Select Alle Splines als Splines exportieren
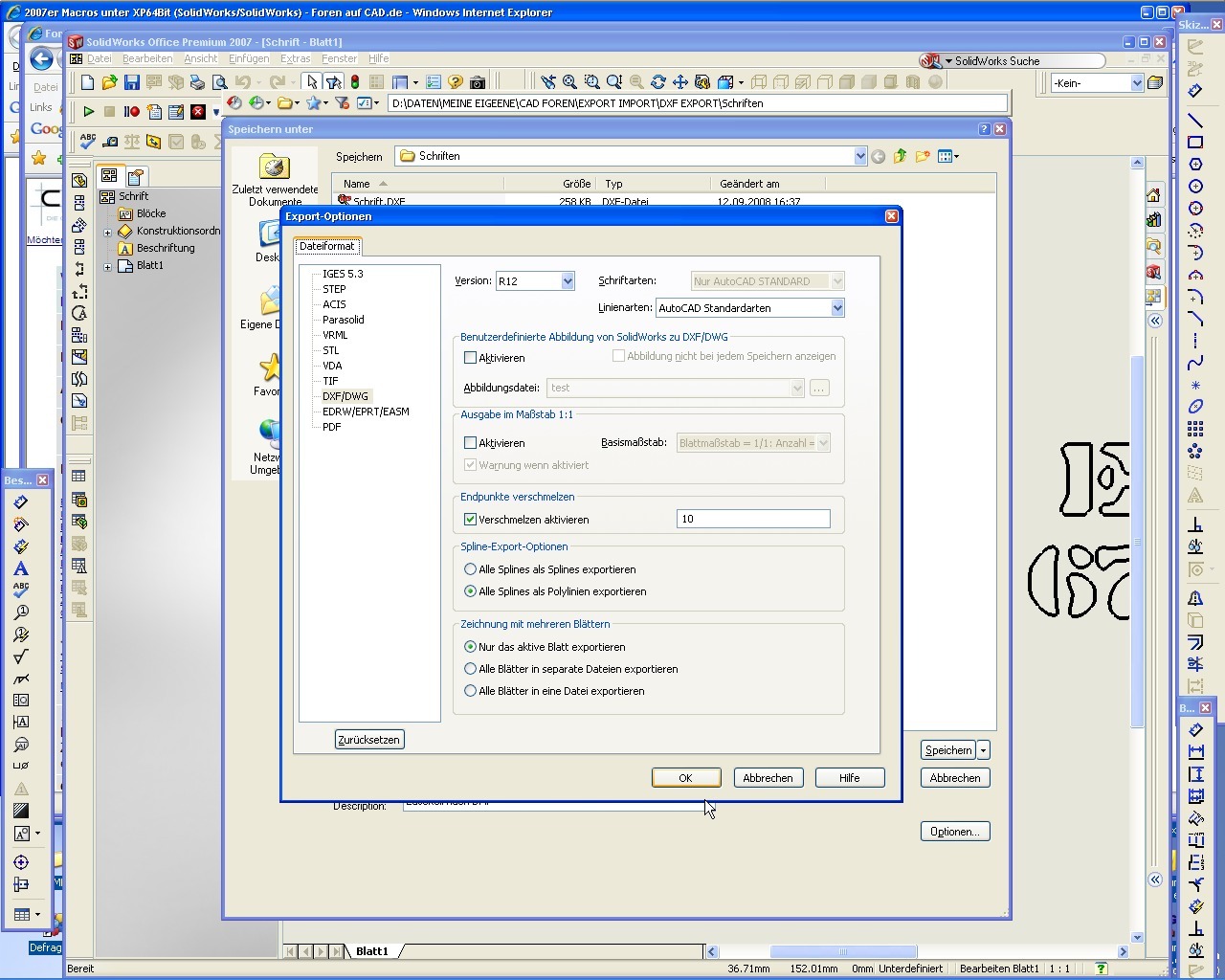This screenshot has height=980, width=1225. click(470, 569)
